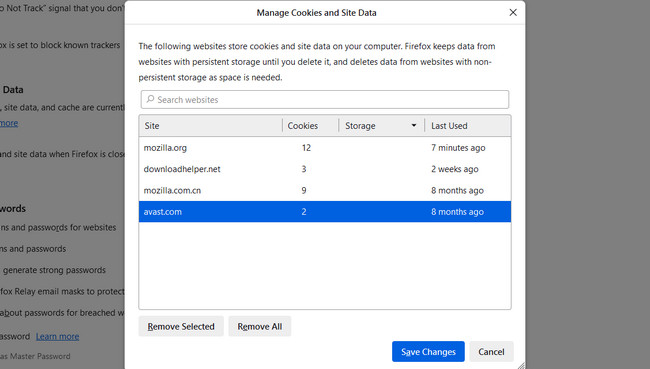Click the Remove All button
Viewport: 650px width, 369px height.
[x=260, y=326]
